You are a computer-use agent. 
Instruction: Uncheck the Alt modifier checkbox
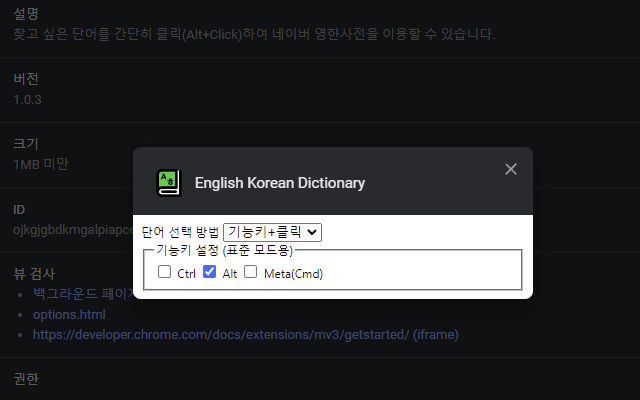click(x=209, y=272)
